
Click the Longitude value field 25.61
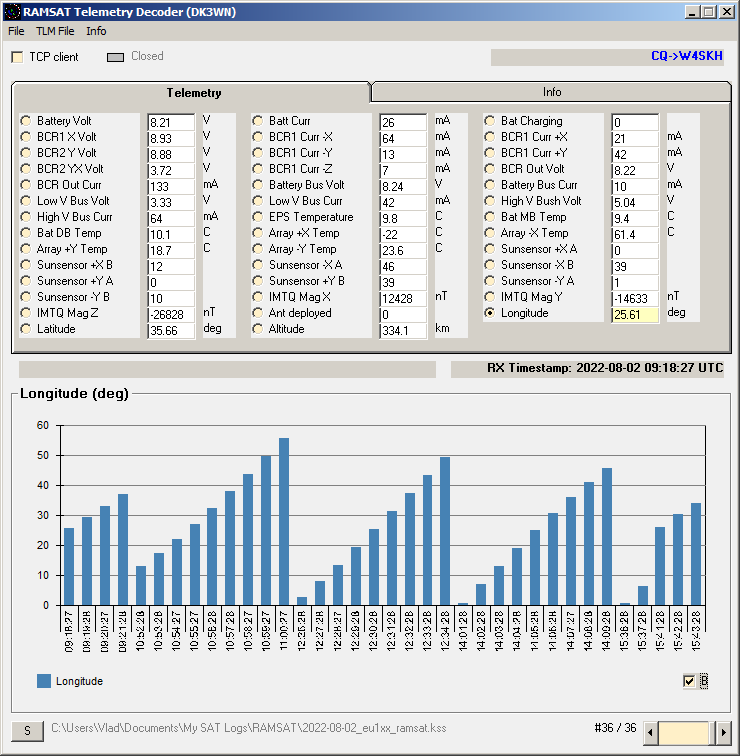(x=635, y=314)
